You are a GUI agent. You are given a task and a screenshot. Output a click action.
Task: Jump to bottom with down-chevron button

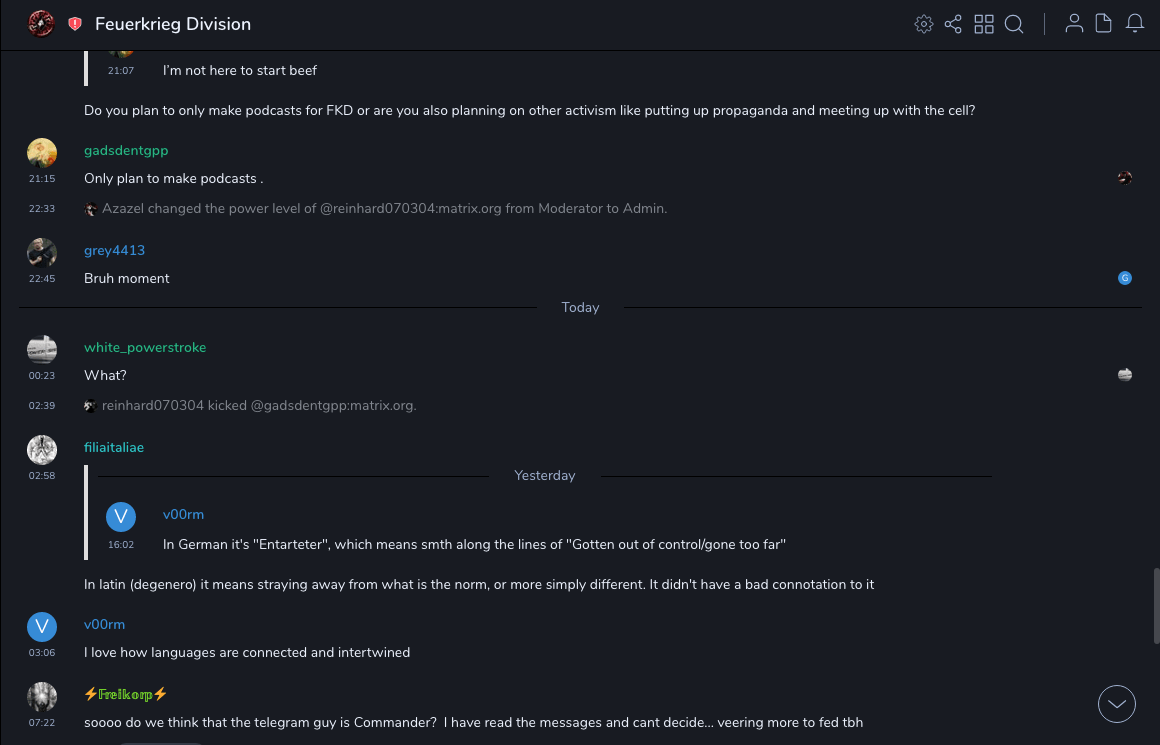[1117, 704]
